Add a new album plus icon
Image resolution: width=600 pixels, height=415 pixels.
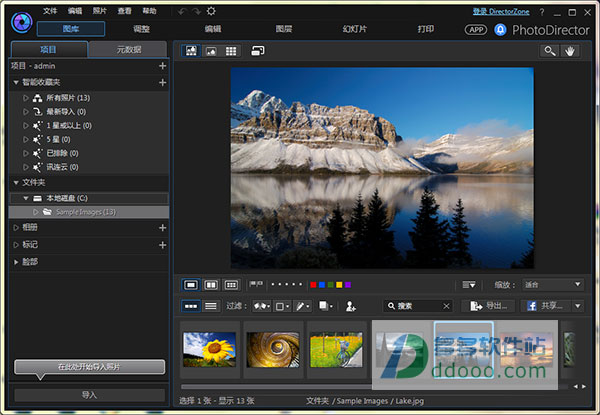[x=163, y=228]
